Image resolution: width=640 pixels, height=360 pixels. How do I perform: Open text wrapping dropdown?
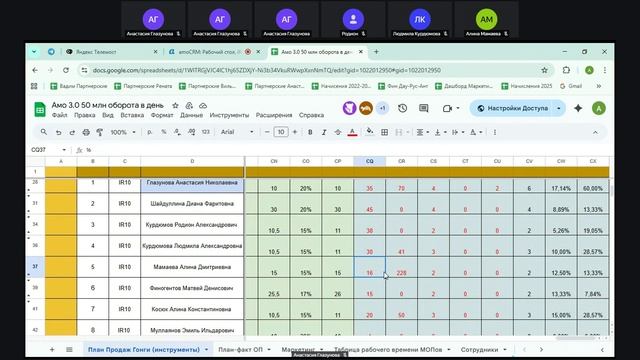pos(458,132)
